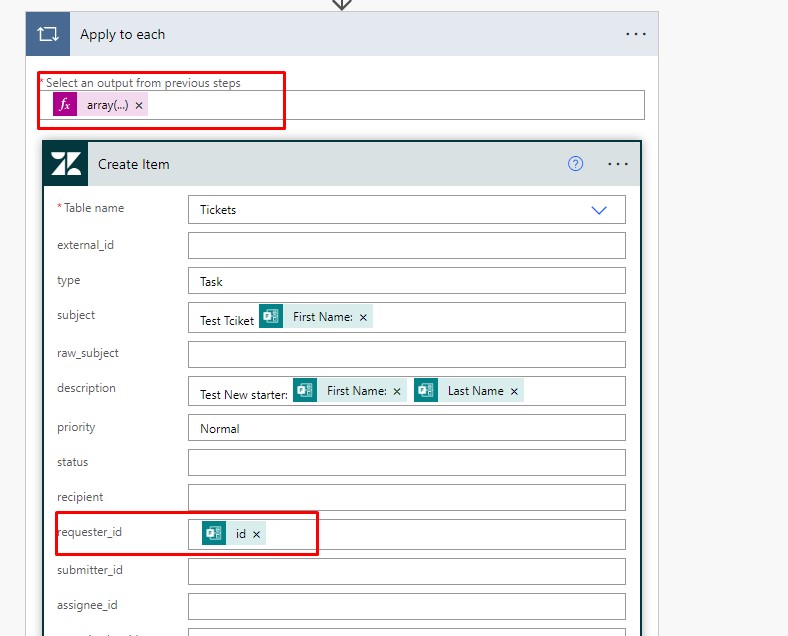
Task: Click the submitter_id input field
Action: (x=406, y=571)
